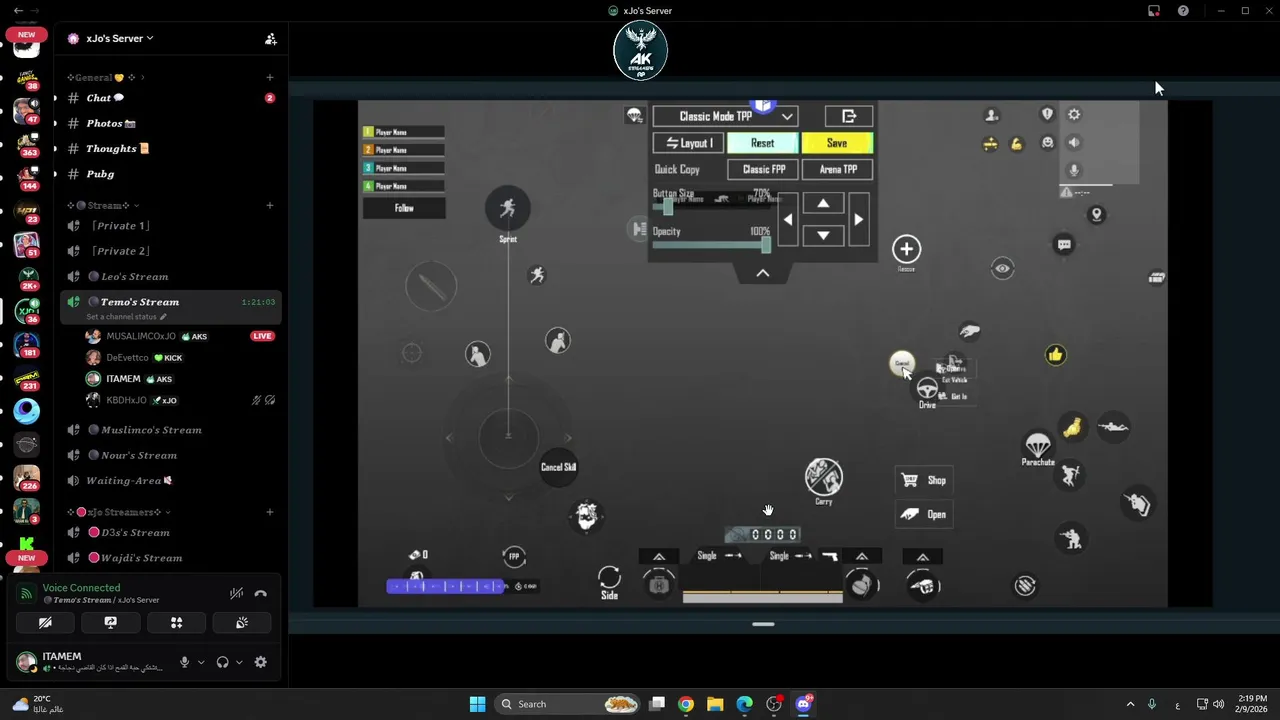Click the move-down arrow in layout panel
Screen dimensions: 1280x720
[x=823, y=235]
